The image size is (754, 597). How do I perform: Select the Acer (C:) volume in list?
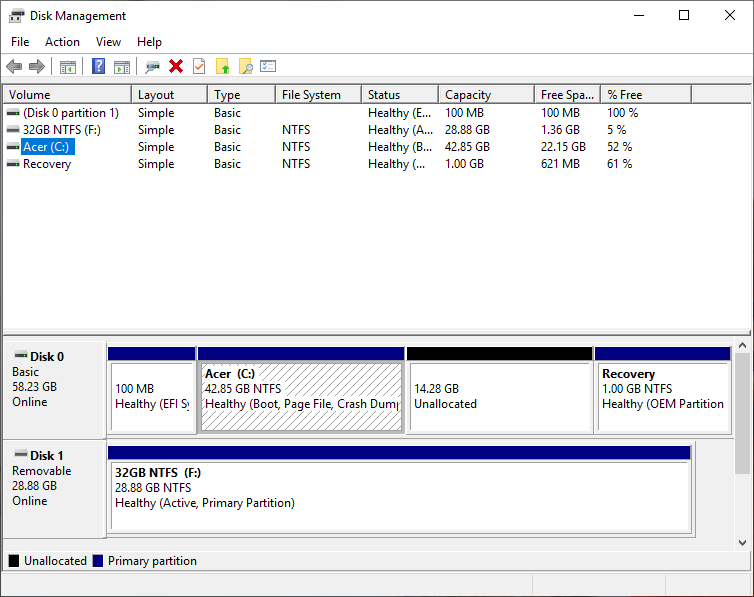(48, 147)
